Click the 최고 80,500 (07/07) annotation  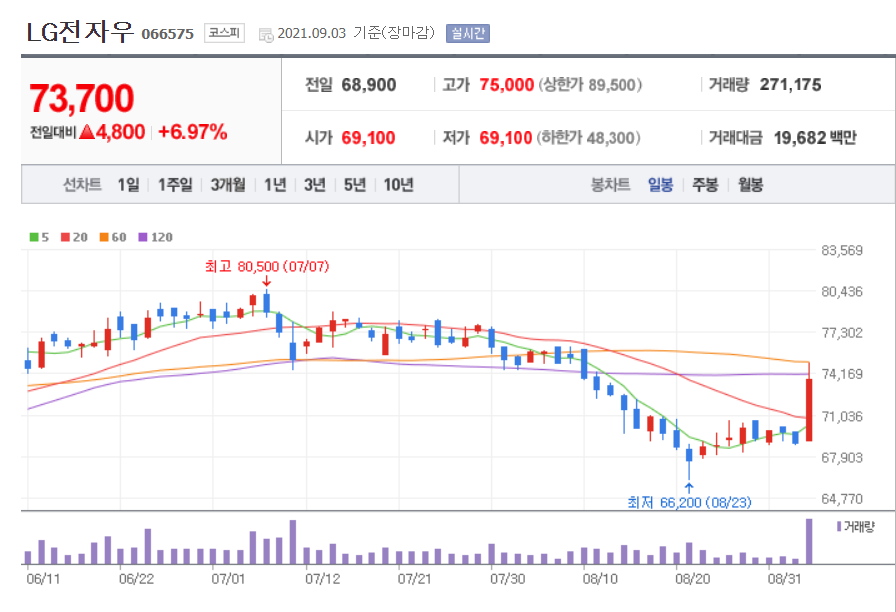pos(267,266)
